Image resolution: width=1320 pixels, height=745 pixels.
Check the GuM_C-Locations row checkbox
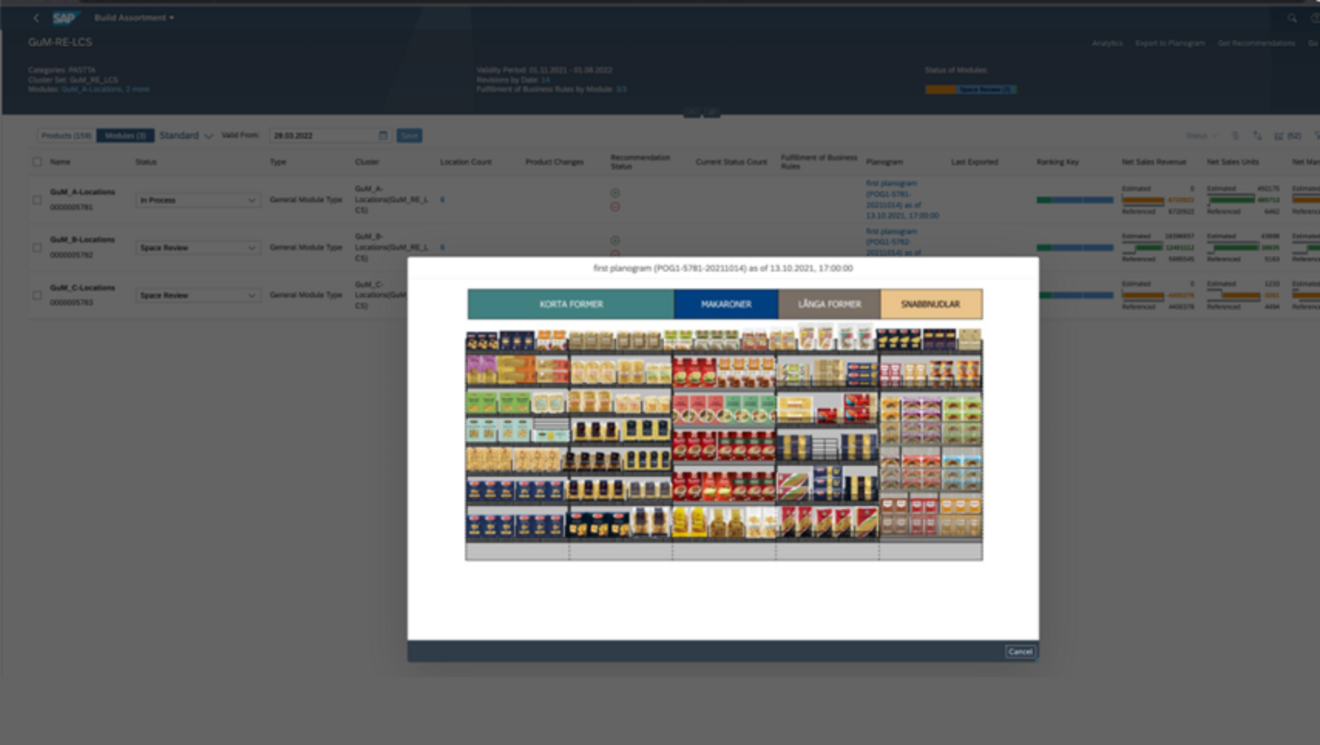click(x=35, y=295)
